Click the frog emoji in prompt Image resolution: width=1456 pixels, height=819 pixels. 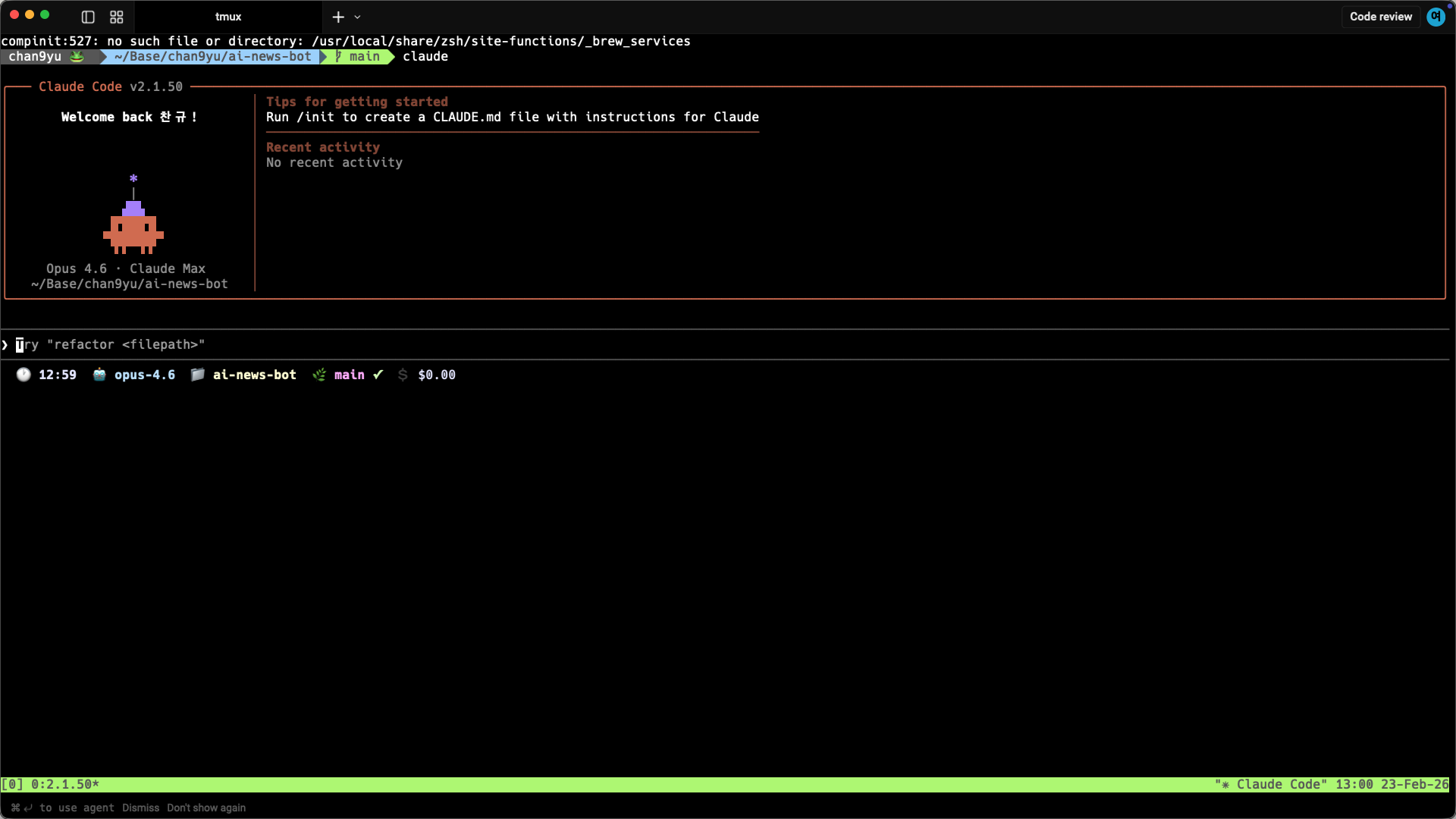77,56
